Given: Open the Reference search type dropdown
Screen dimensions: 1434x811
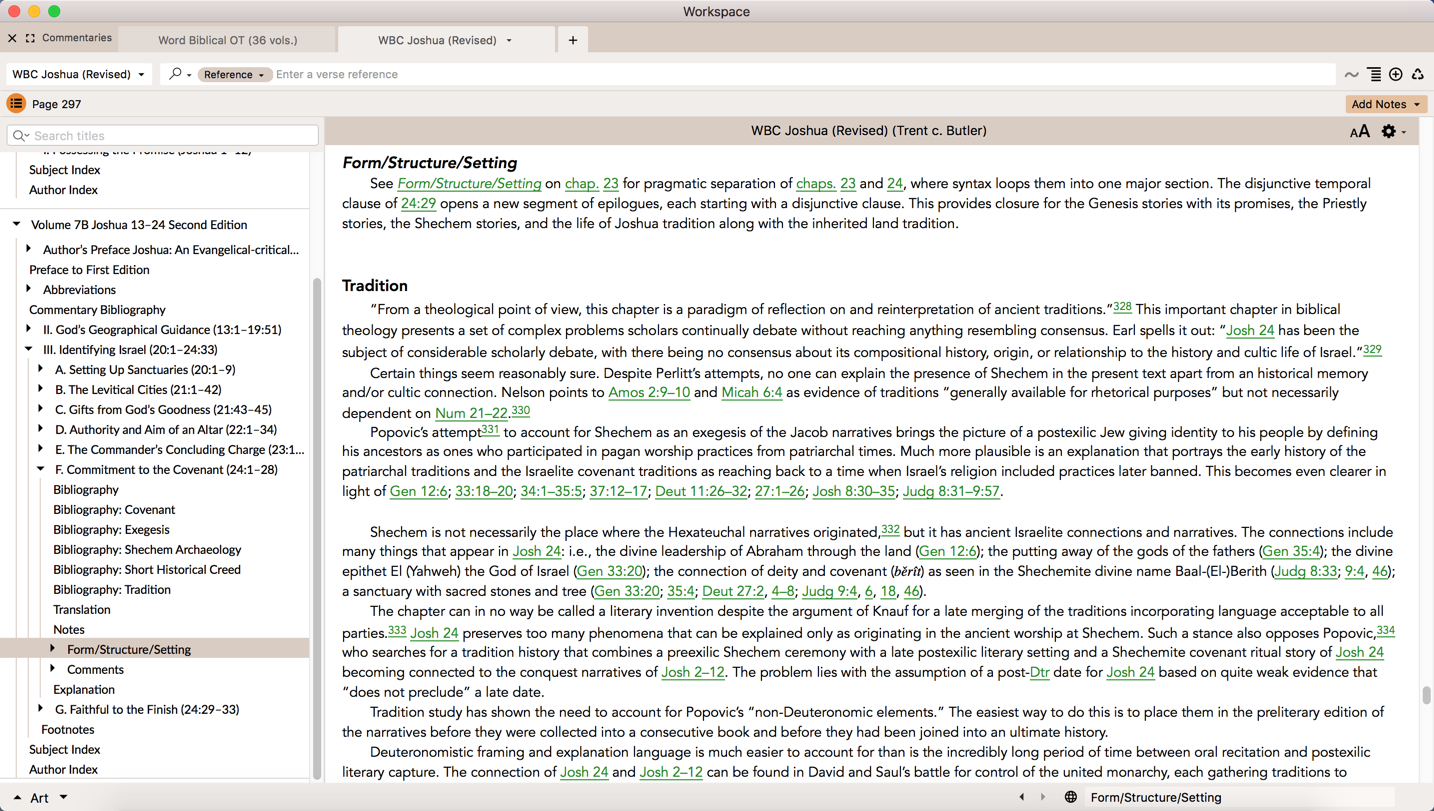Looking at the screenshot, I should (x=234, y=74).
